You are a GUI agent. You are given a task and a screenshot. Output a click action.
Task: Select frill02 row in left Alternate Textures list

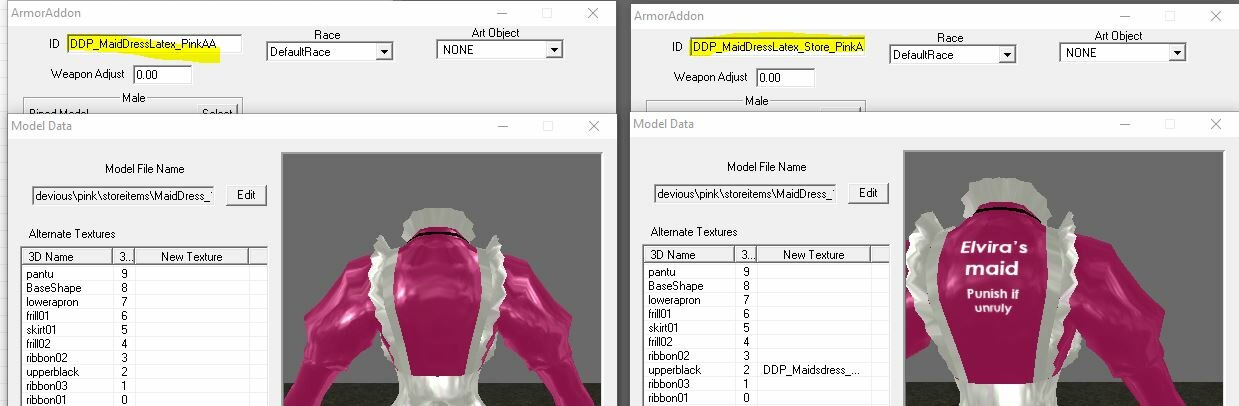click(x=144, y=342)
